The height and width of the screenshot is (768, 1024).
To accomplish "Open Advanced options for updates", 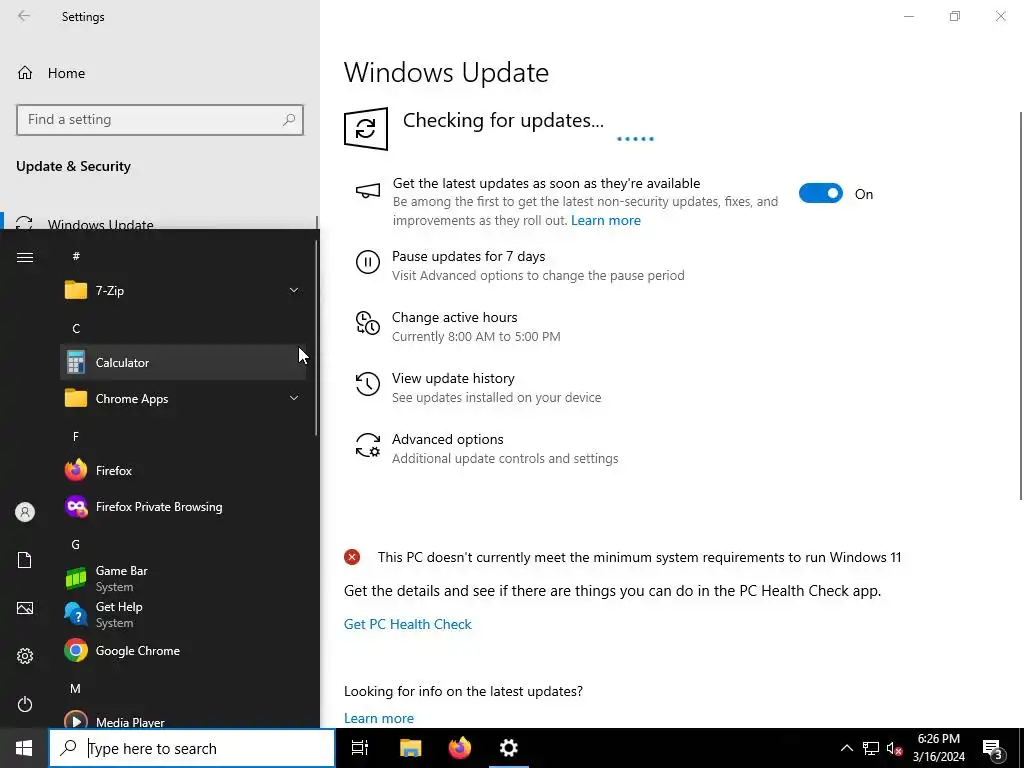I will coord(447,440).
